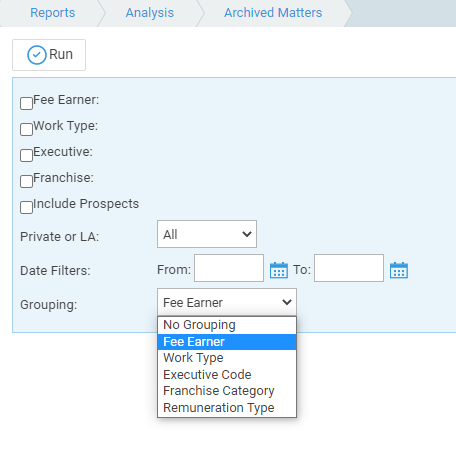Select highlighted Fee Earner list option
The height and width of the screenshot is (461, 456).
point(227,342)
